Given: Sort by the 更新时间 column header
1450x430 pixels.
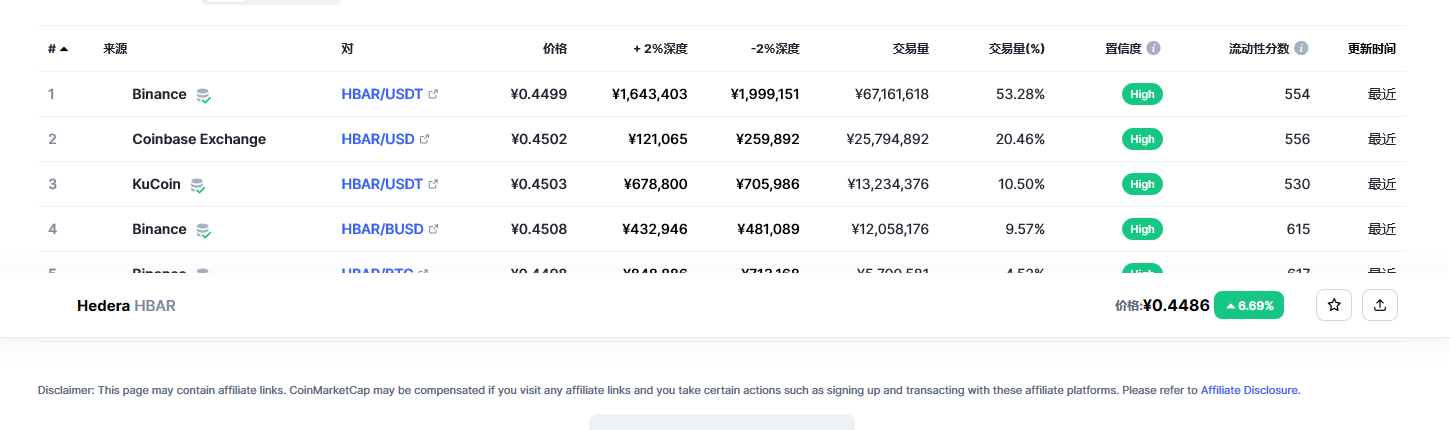Looking at the screenshot, I should pos(1372,48).
